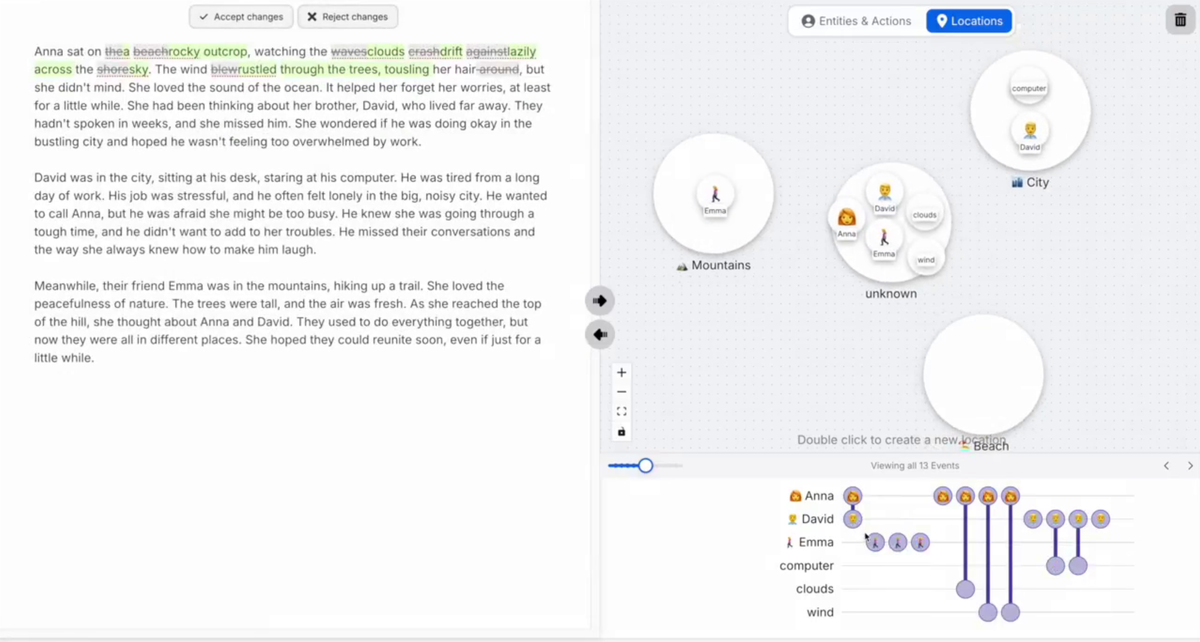Click first Emma event marker in timeline
1200x642 pixels.
pos(875,542)
